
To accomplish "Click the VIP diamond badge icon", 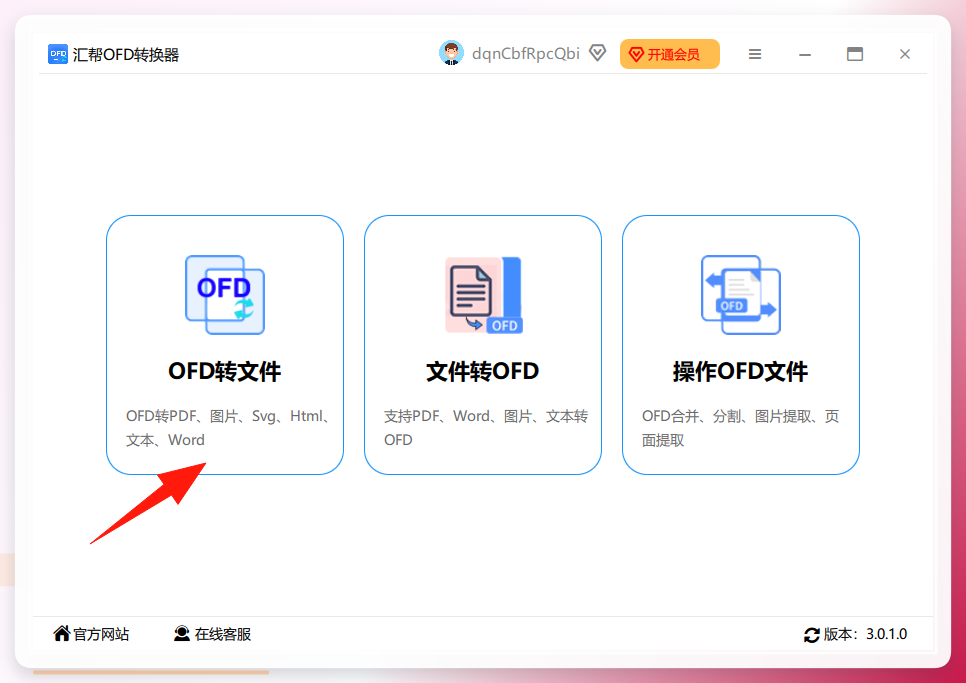I will 597,54.
